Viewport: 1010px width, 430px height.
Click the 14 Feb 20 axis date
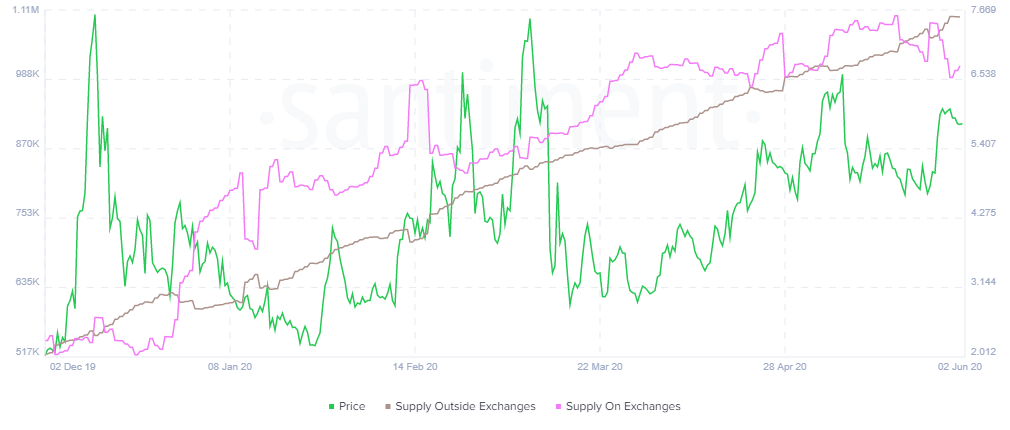(x=415, y=367)
